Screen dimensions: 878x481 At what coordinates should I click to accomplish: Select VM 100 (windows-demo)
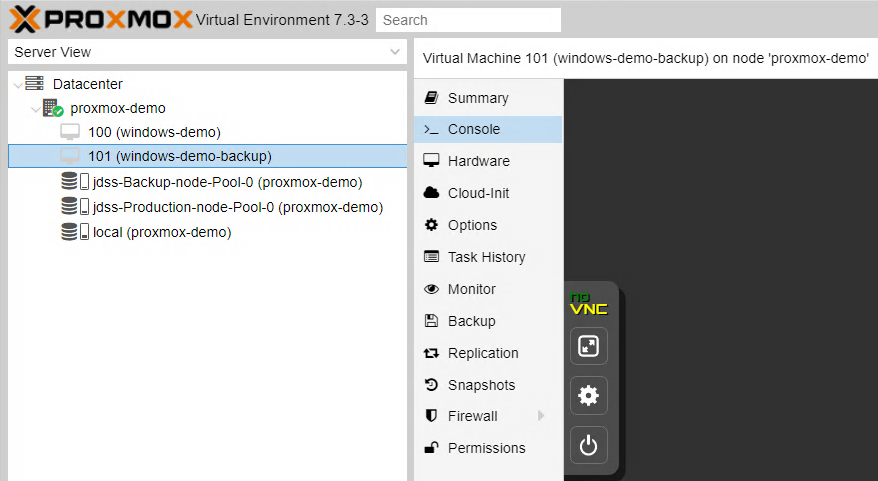154,132
